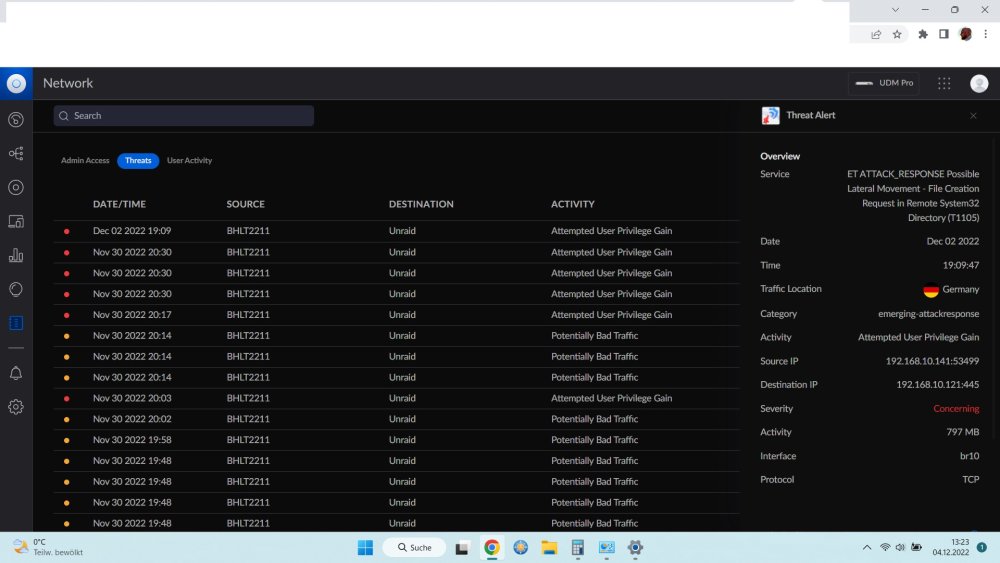Open Task View in the taskbar
The image size is (1000, 563).
pos(462,548)
